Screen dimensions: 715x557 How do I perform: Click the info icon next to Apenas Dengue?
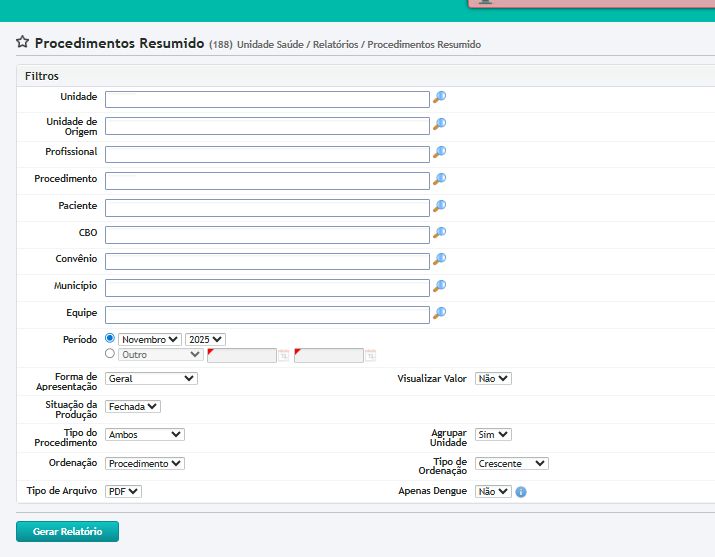[521, 492]
